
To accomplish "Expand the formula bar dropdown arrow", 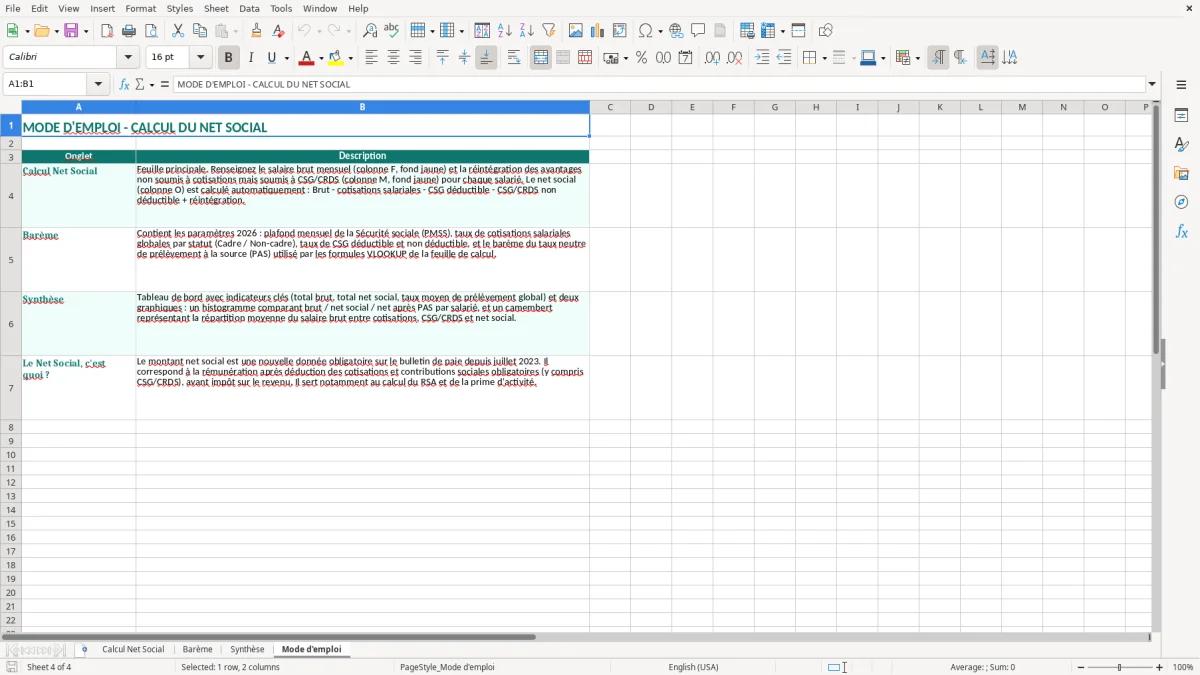I will (x=1152, y=84).
